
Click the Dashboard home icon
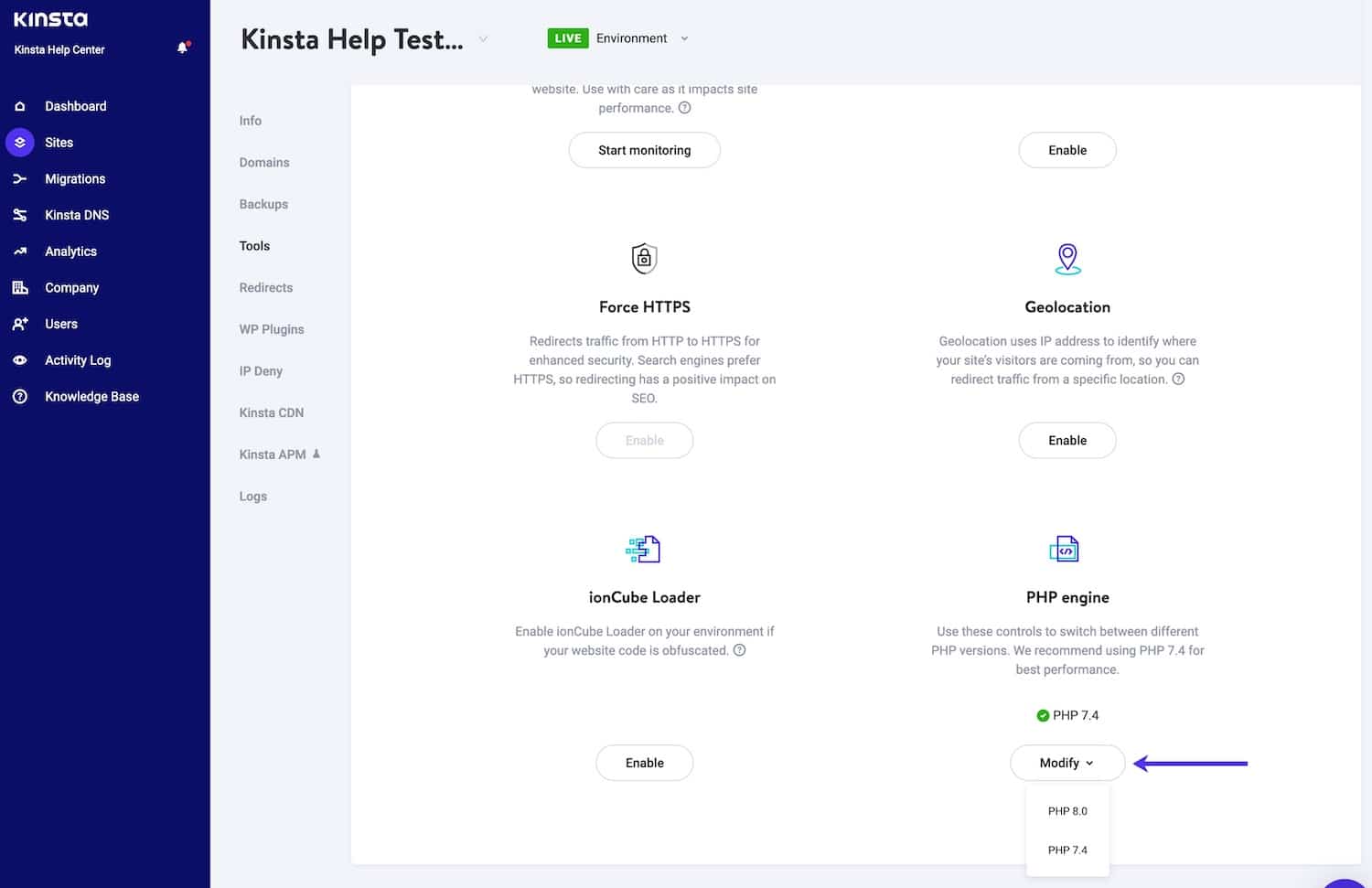(x=20, y=106)
